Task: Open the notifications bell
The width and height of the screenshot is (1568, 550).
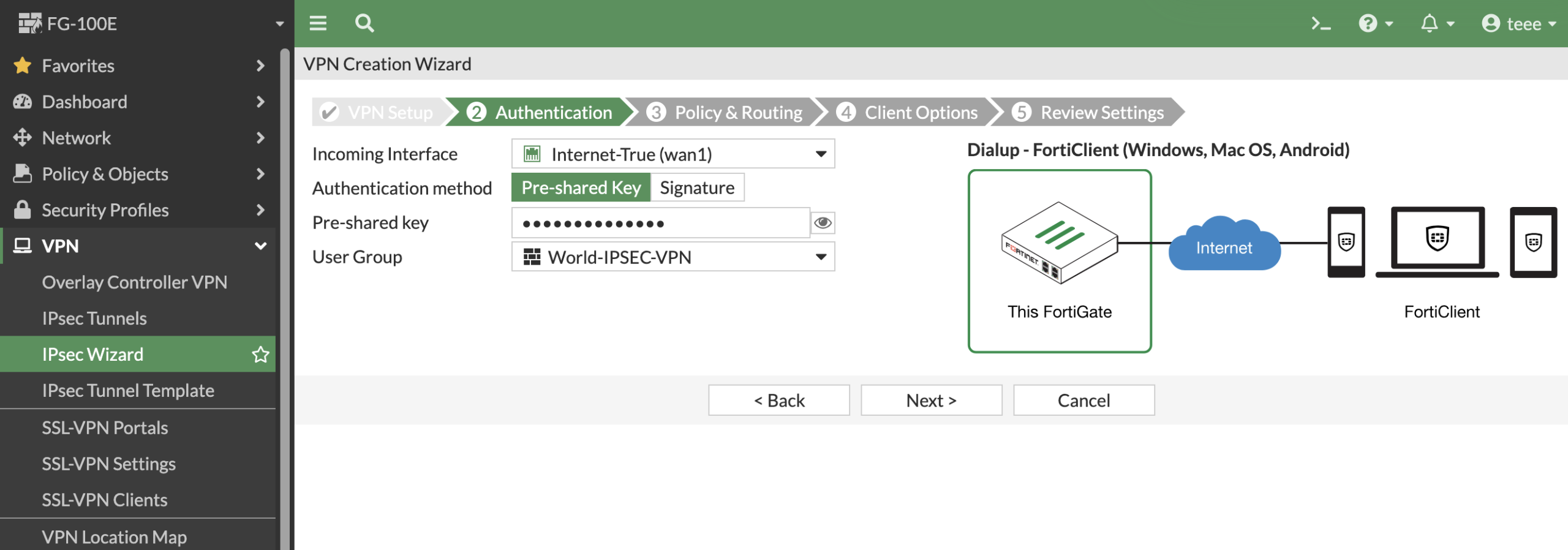Action: click(1436, 24)
